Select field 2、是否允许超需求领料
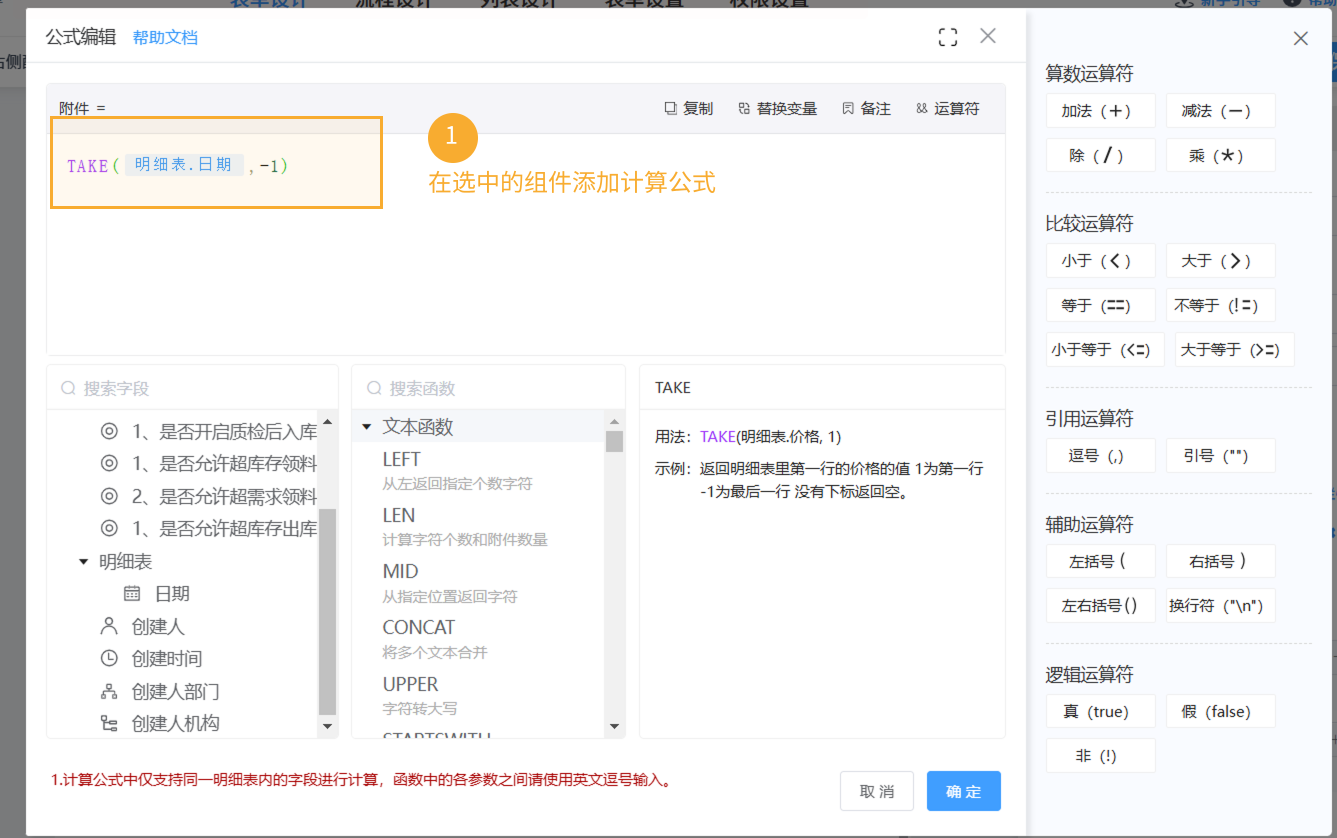Image resolution: width=1337 pixels, height=838 pixels. pyautogui.click(x=208, y=497)
